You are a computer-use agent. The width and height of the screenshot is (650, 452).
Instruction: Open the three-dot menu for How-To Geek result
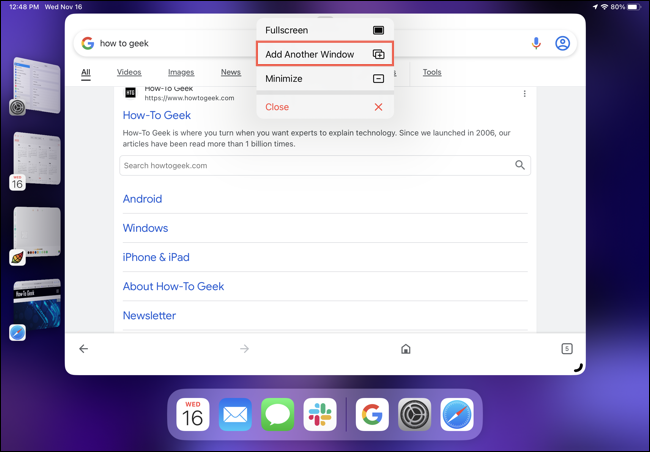(x=524, y=94)
